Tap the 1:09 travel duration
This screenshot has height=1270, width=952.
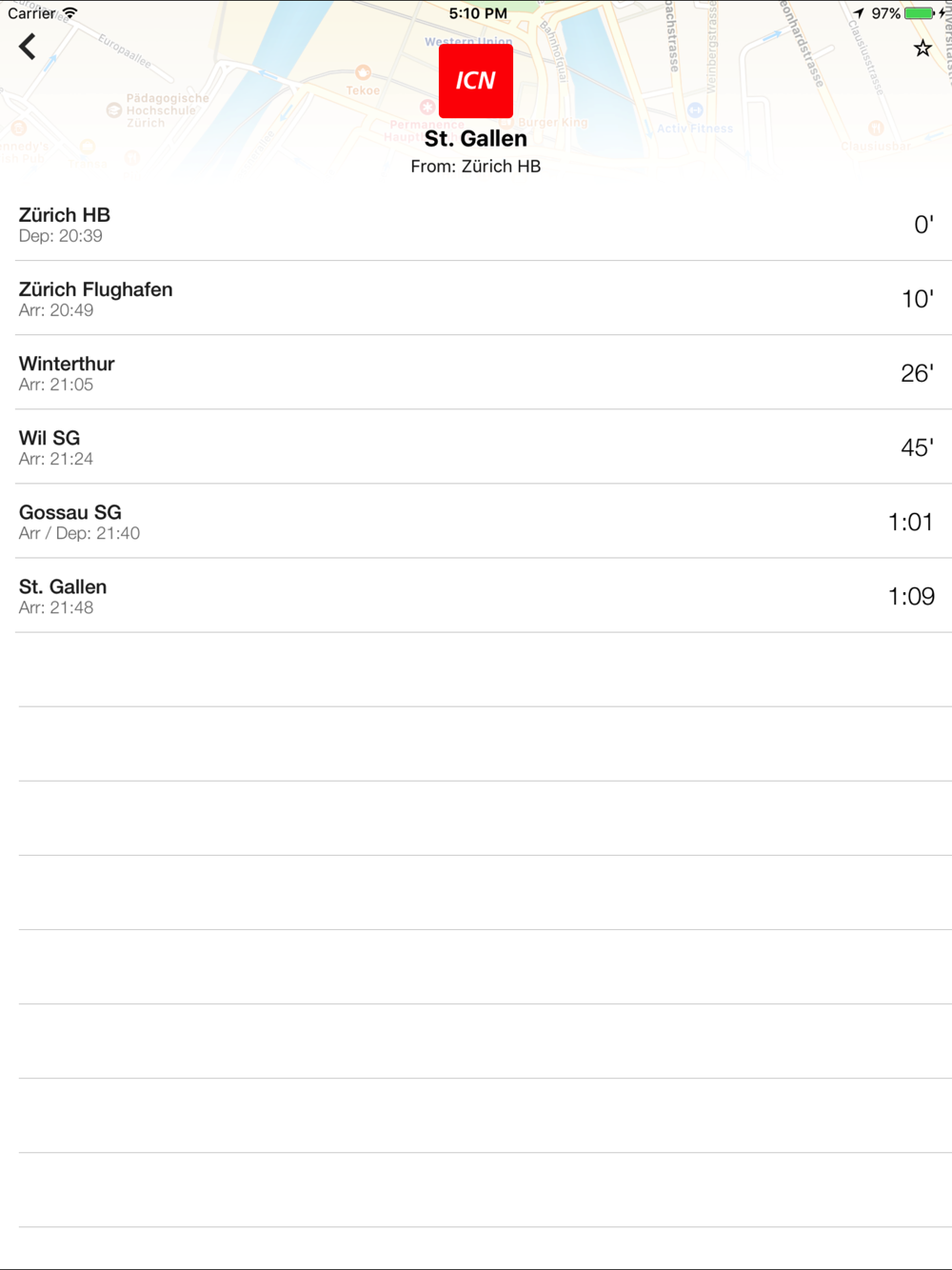point(911,596)
